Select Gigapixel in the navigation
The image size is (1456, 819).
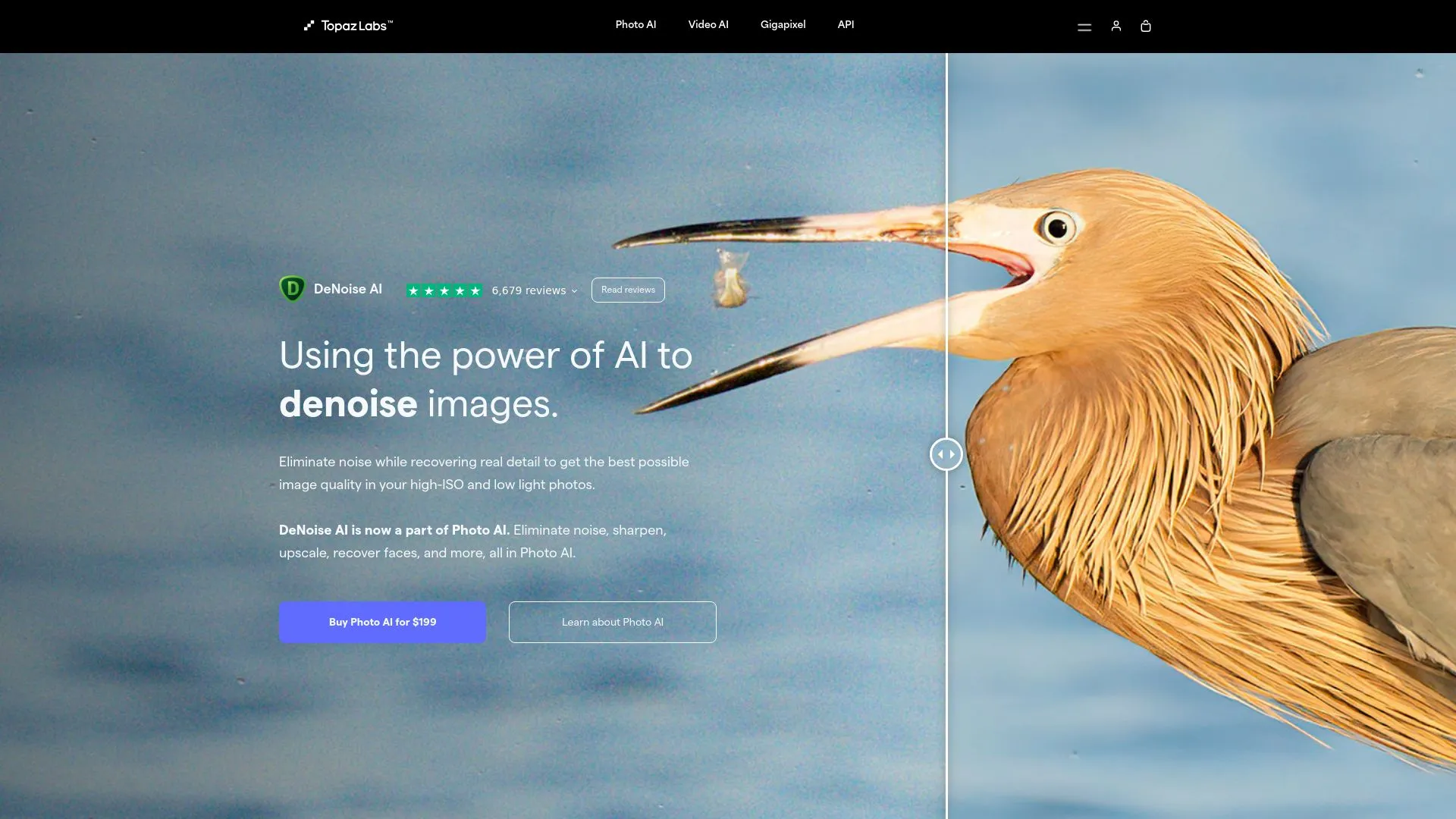point(783,24)
